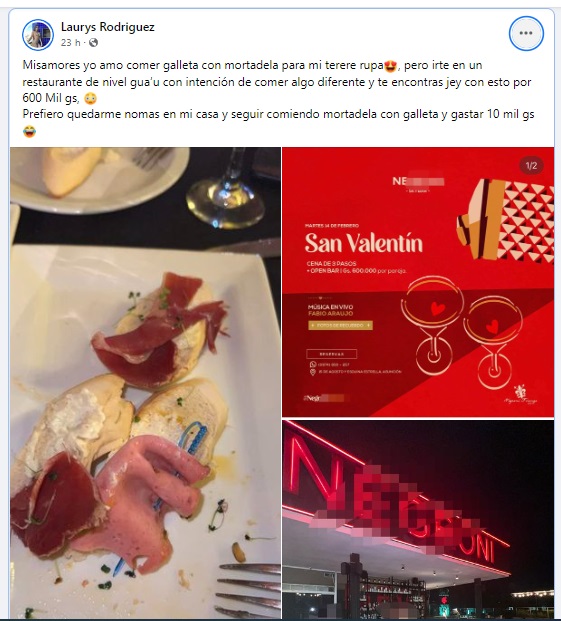The width and height of the screenshot is (561, 621).
Task: Open the three-dots post options menu
Action: [526, 33]
